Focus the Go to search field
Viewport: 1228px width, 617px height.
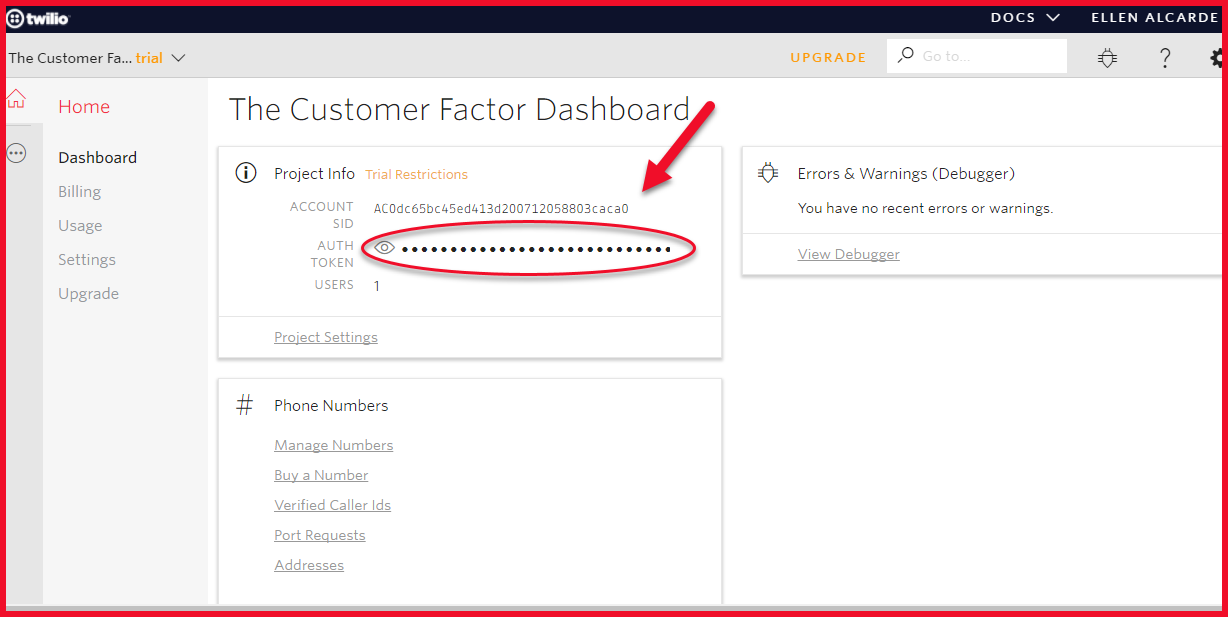click(x=977, y=56)
